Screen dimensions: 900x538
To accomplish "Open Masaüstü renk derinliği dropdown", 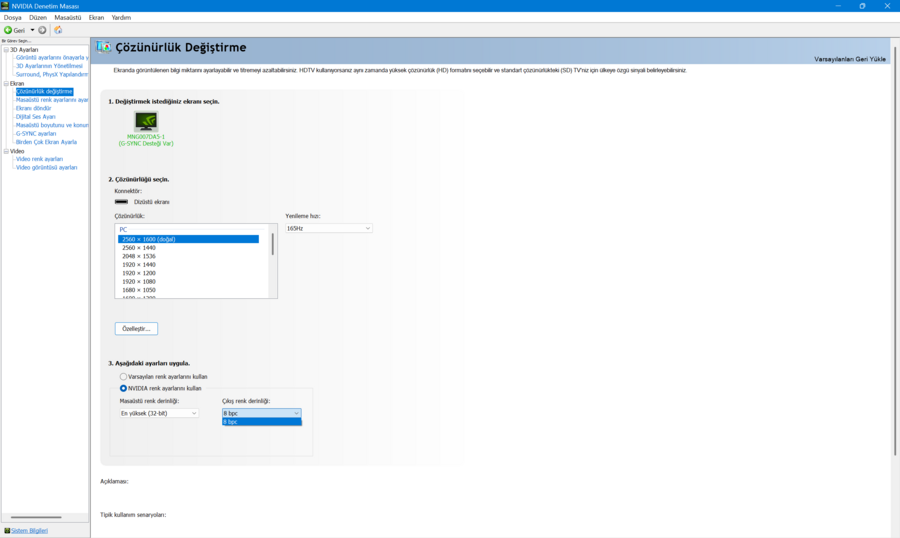I will click(x=159, y=413).
